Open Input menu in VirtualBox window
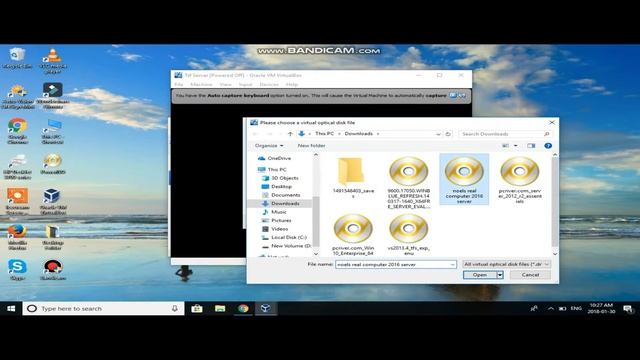640x360 pixels. (x=245, y=84)
